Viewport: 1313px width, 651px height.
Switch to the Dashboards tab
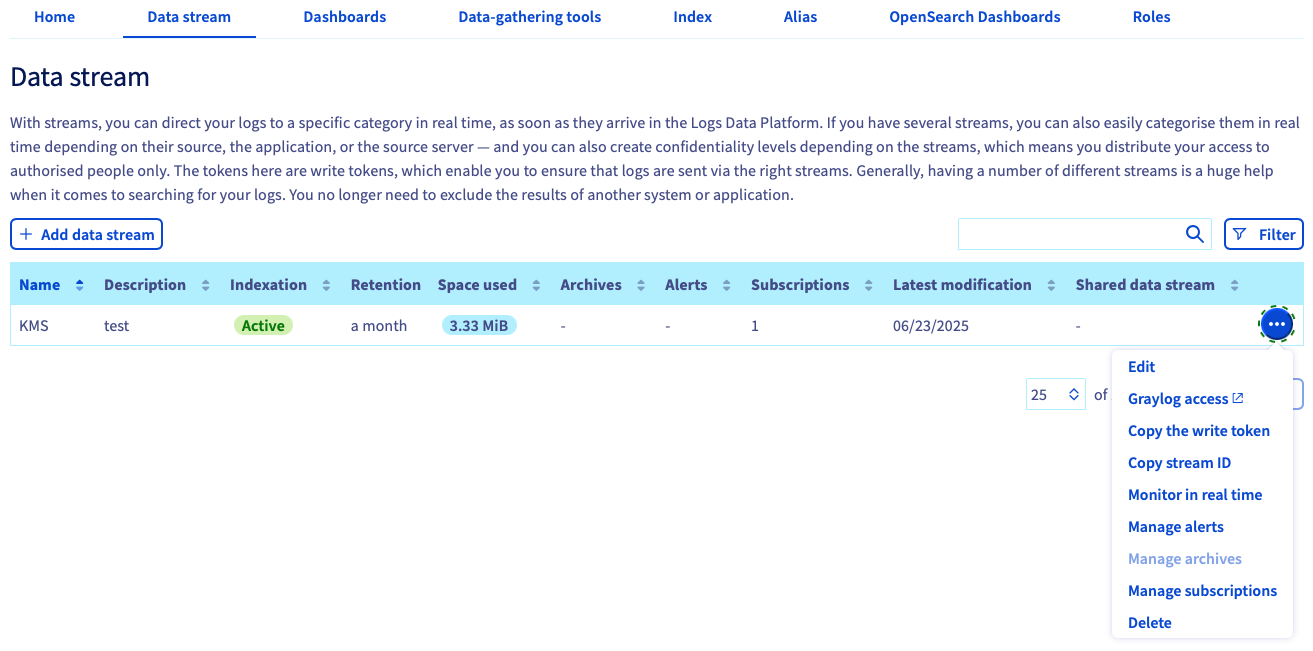pyautogui.click(x=344, y=17)
